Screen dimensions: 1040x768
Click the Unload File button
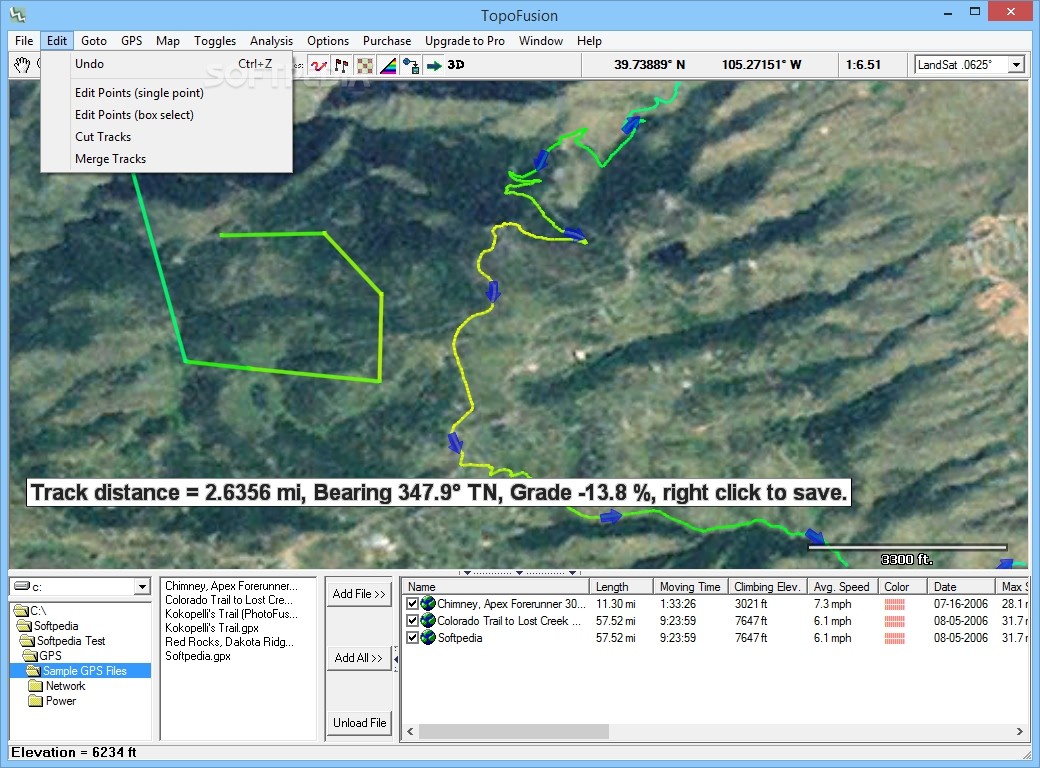(359, 722)
